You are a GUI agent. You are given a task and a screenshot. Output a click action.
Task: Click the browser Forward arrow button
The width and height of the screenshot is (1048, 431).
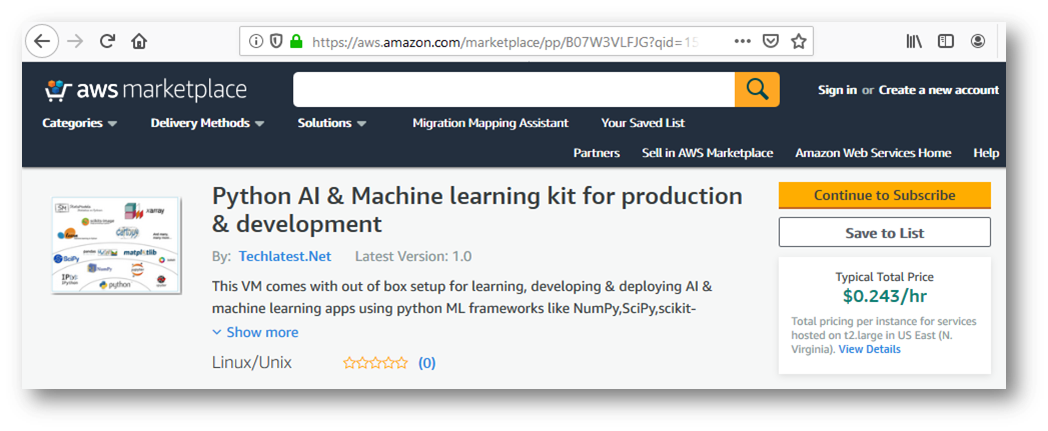click(76, 41)
